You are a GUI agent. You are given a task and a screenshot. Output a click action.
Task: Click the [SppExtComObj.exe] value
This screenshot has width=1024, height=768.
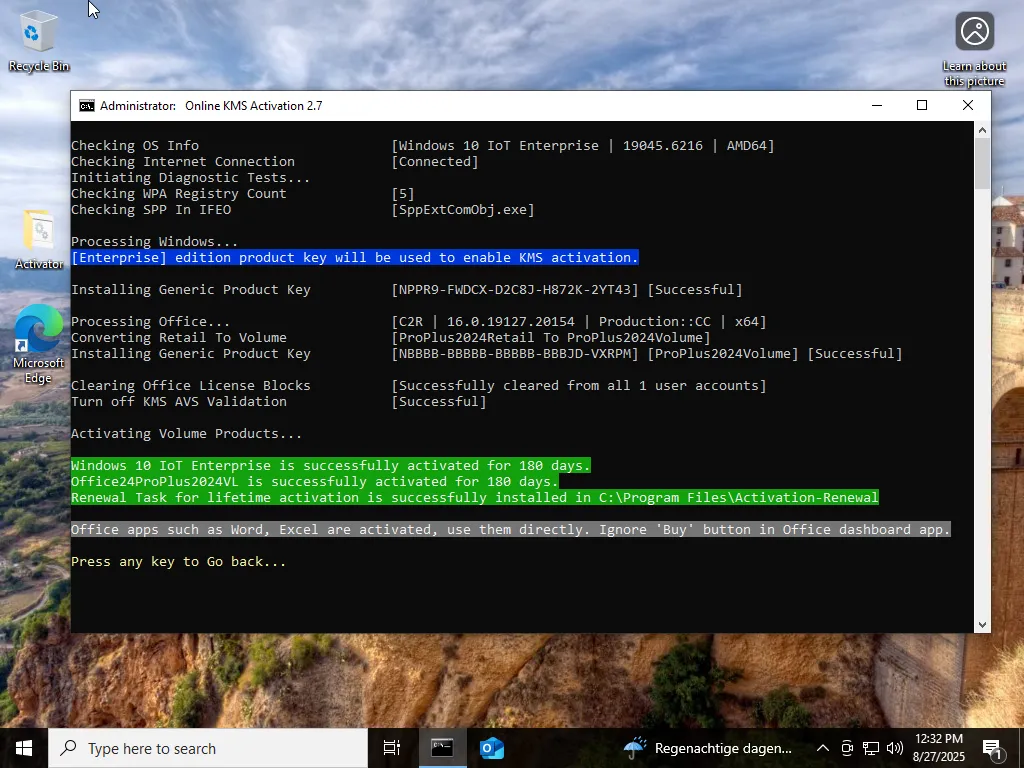tap(463, 210)
